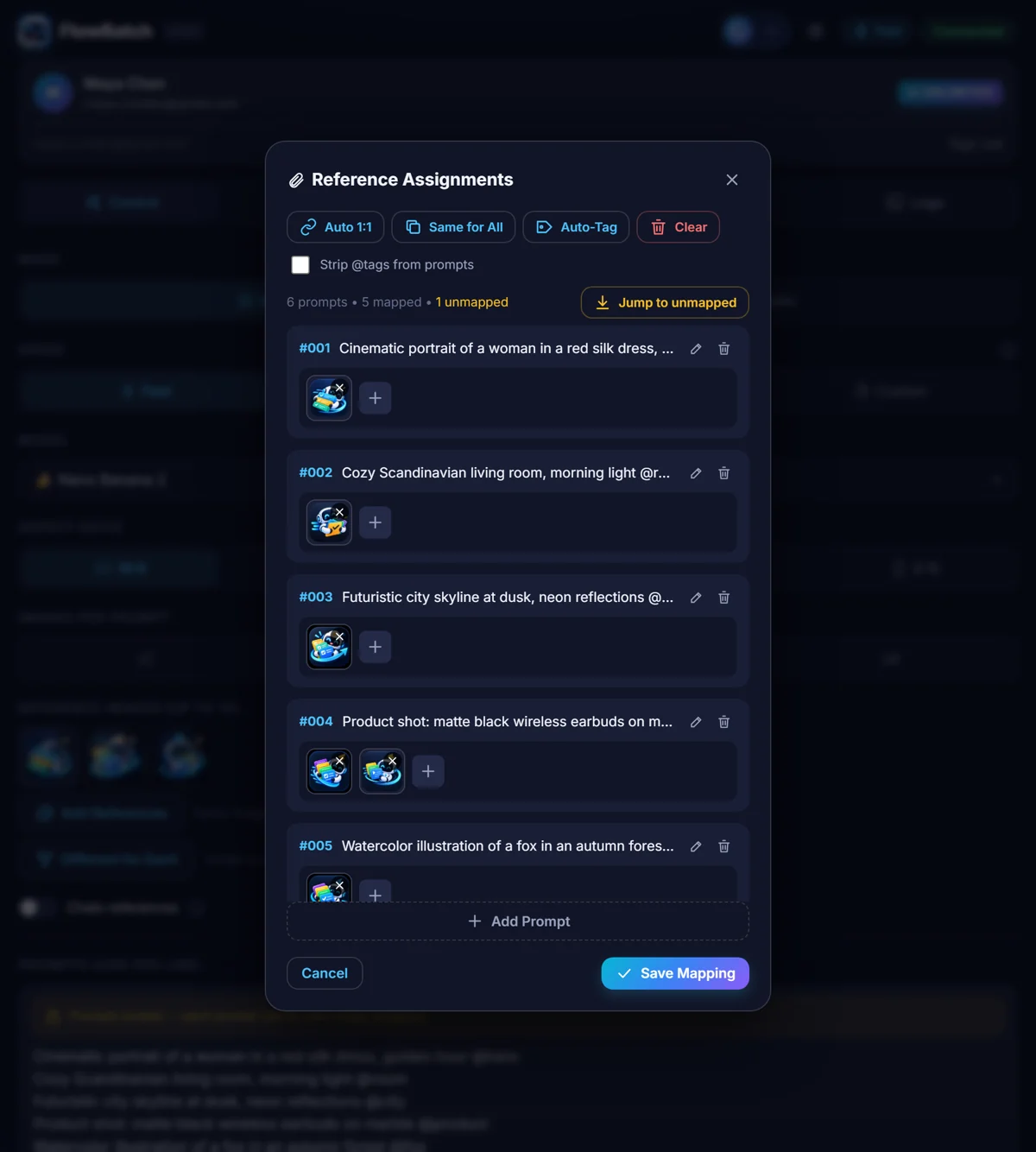Click the "Product shot: matte black wireless earbuds" text

click(508, 722)
